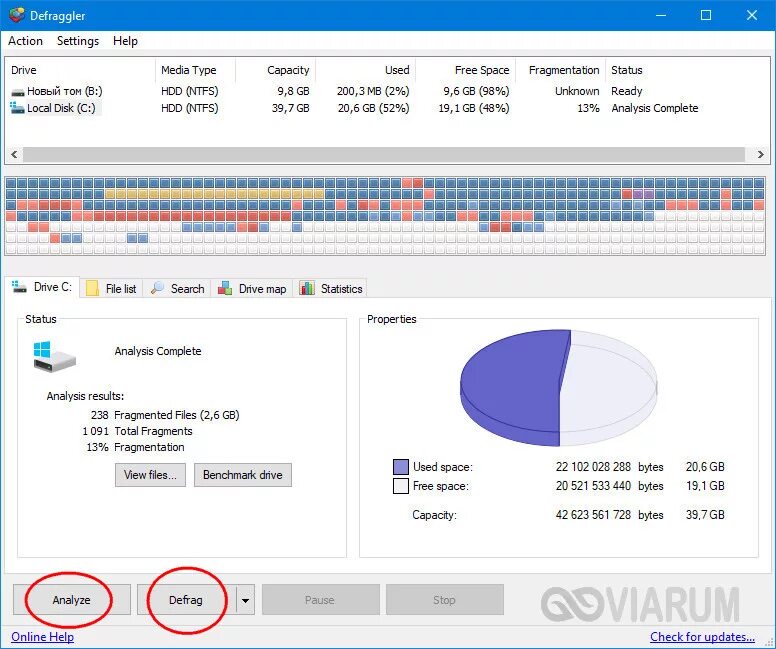Screen dimensions: 776x649
Task: Click the Benchmark drive button
Action: (242, 475)
